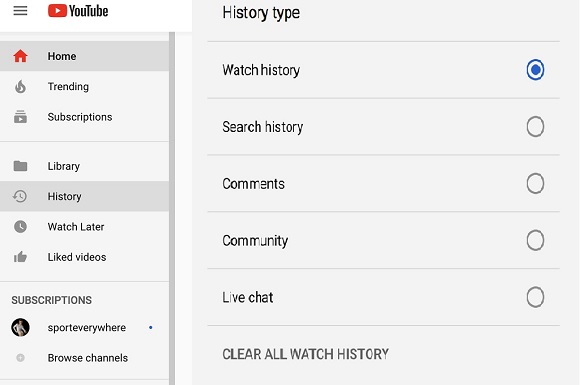Viewport: 580px width, 385px height.
Task: Click the Subscriptions stack icon
Action: point(20,117)
